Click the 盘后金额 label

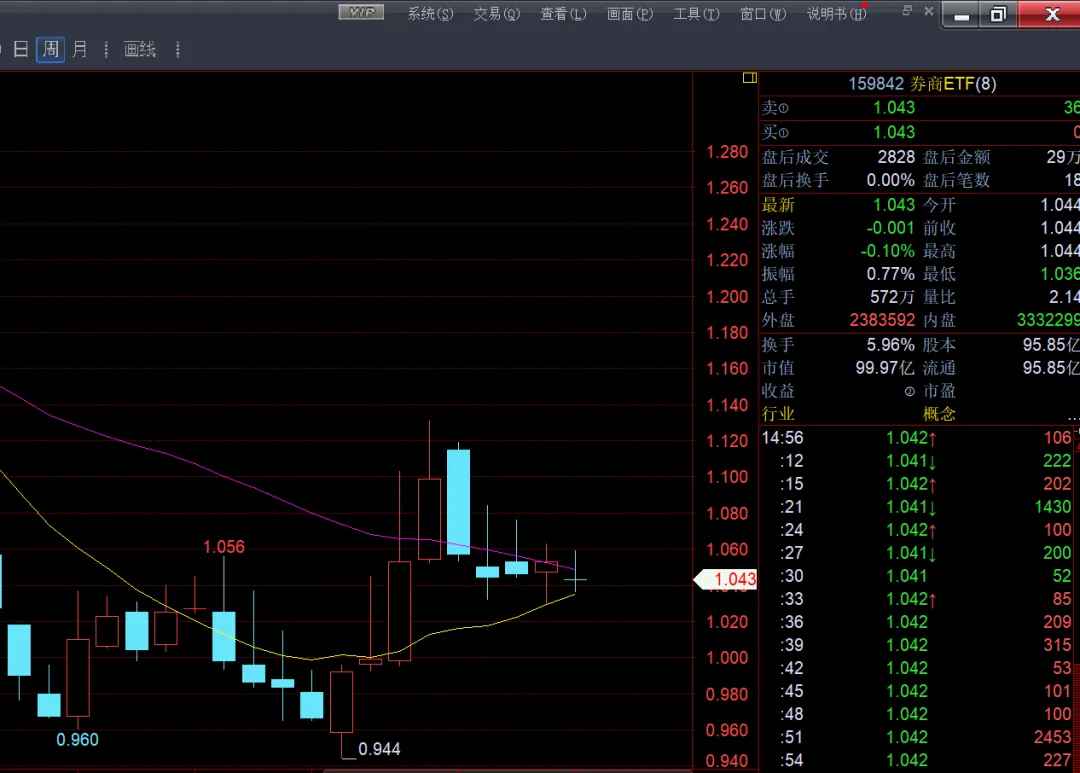(957, 157)
